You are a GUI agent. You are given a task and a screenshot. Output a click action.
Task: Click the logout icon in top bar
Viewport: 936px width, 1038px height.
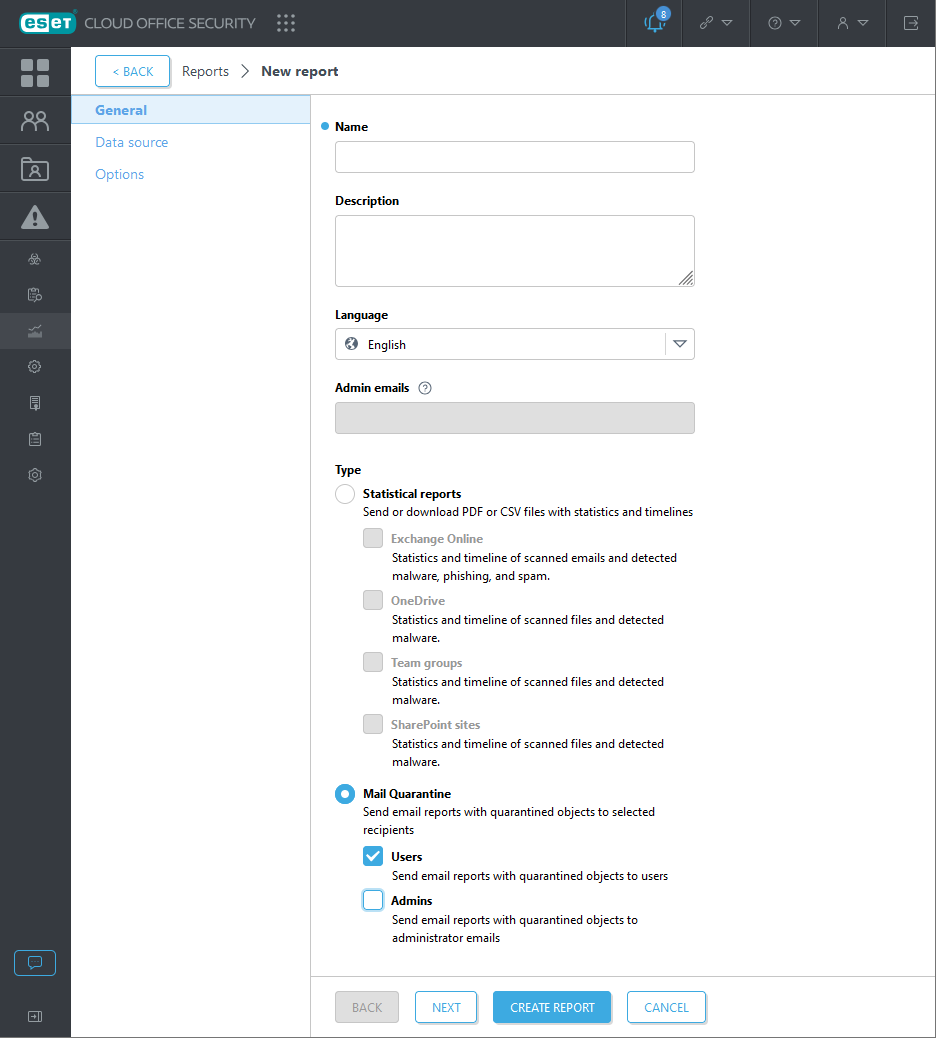911,23
